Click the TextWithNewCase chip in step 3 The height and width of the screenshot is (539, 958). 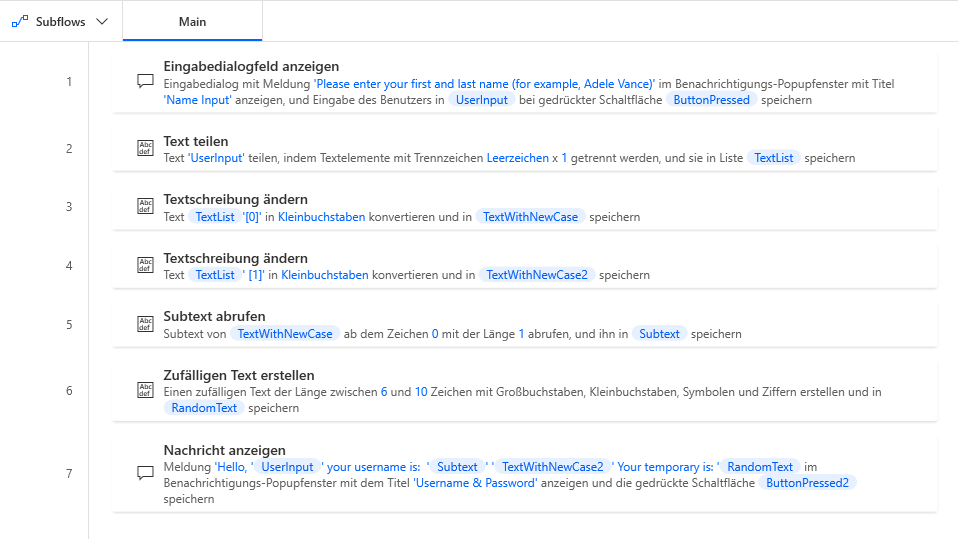pyautogui.click(x=530, y=216)
